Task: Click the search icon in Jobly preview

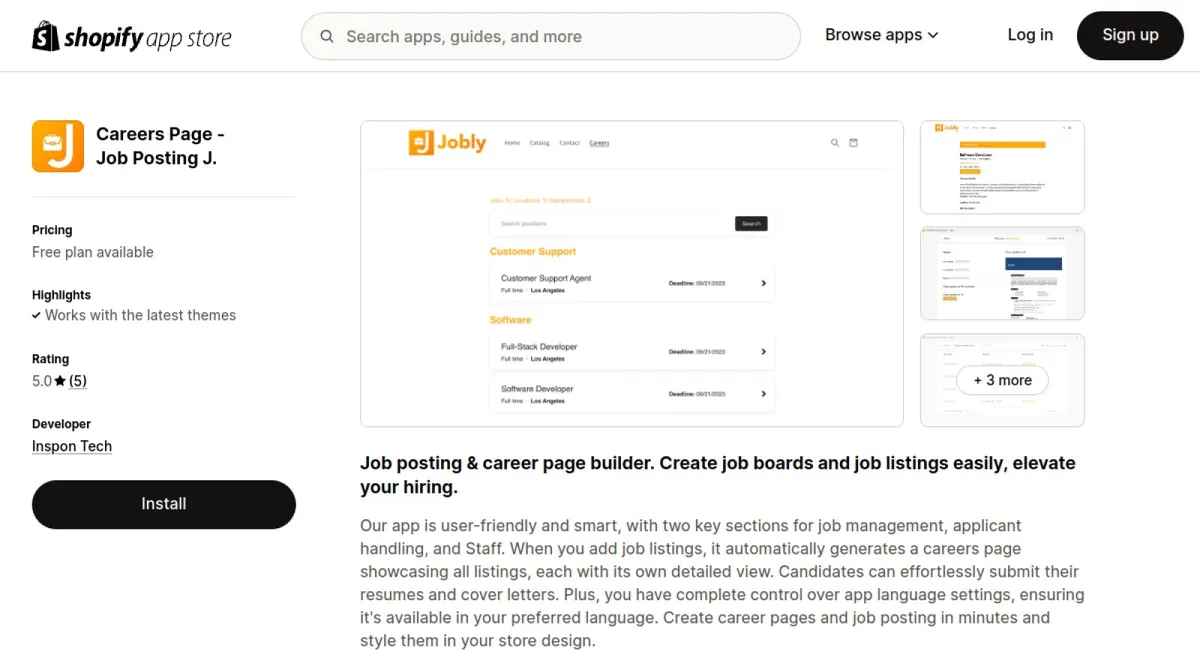Action: [835, 143]
